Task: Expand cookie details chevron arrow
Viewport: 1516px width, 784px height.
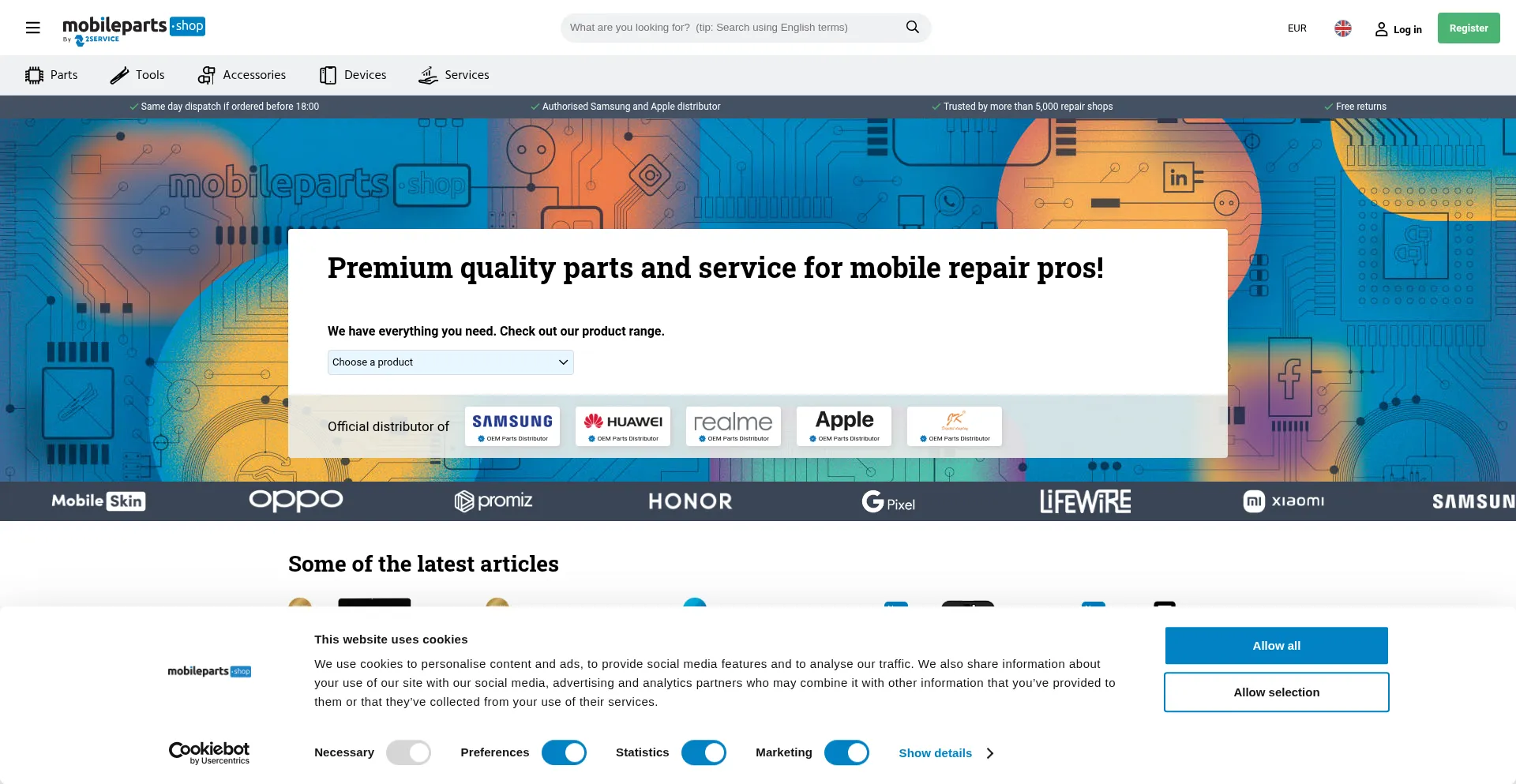Action: point(990,753)
